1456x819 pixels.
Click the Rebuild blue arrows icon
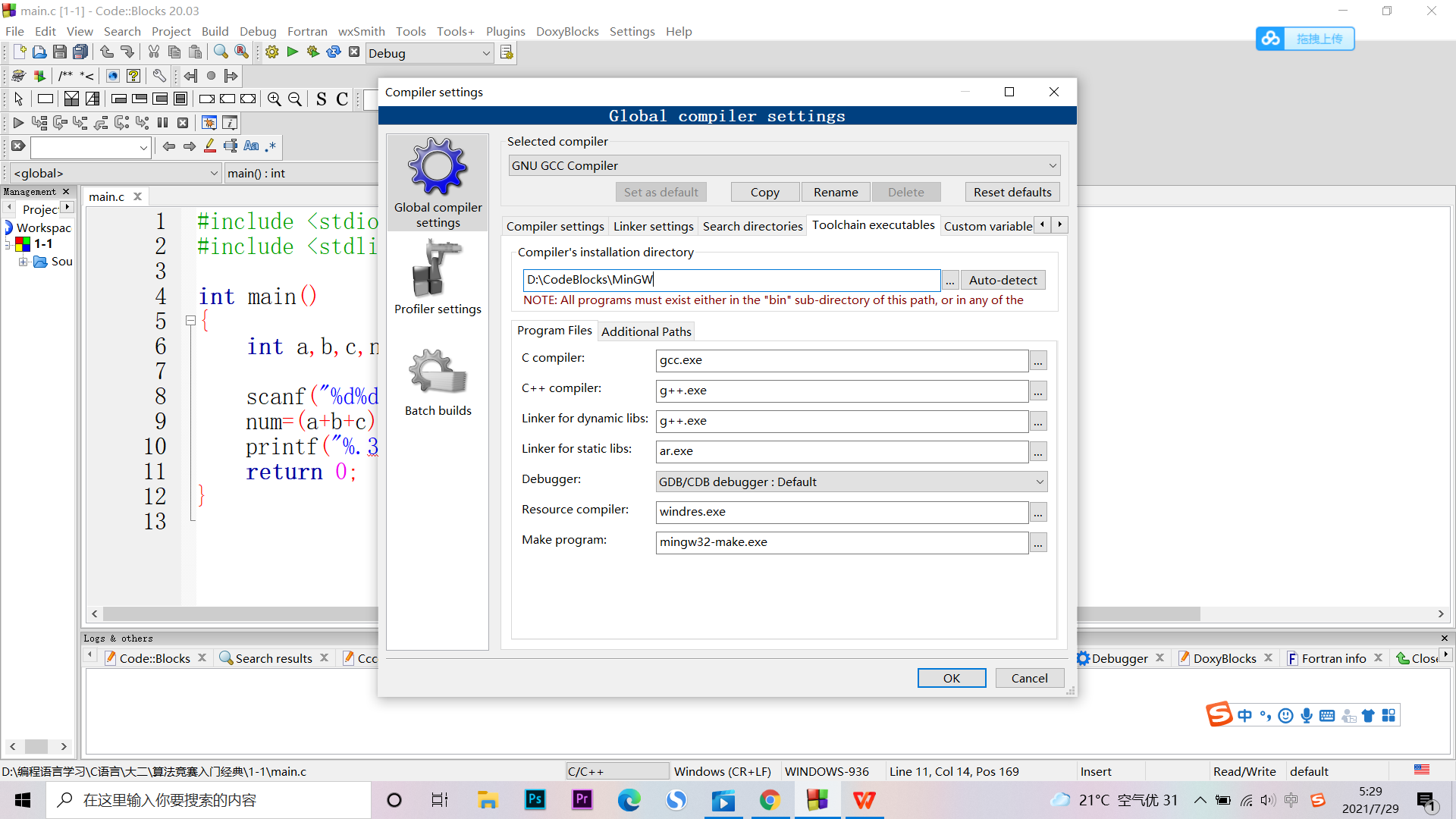[x=334, y=52]
